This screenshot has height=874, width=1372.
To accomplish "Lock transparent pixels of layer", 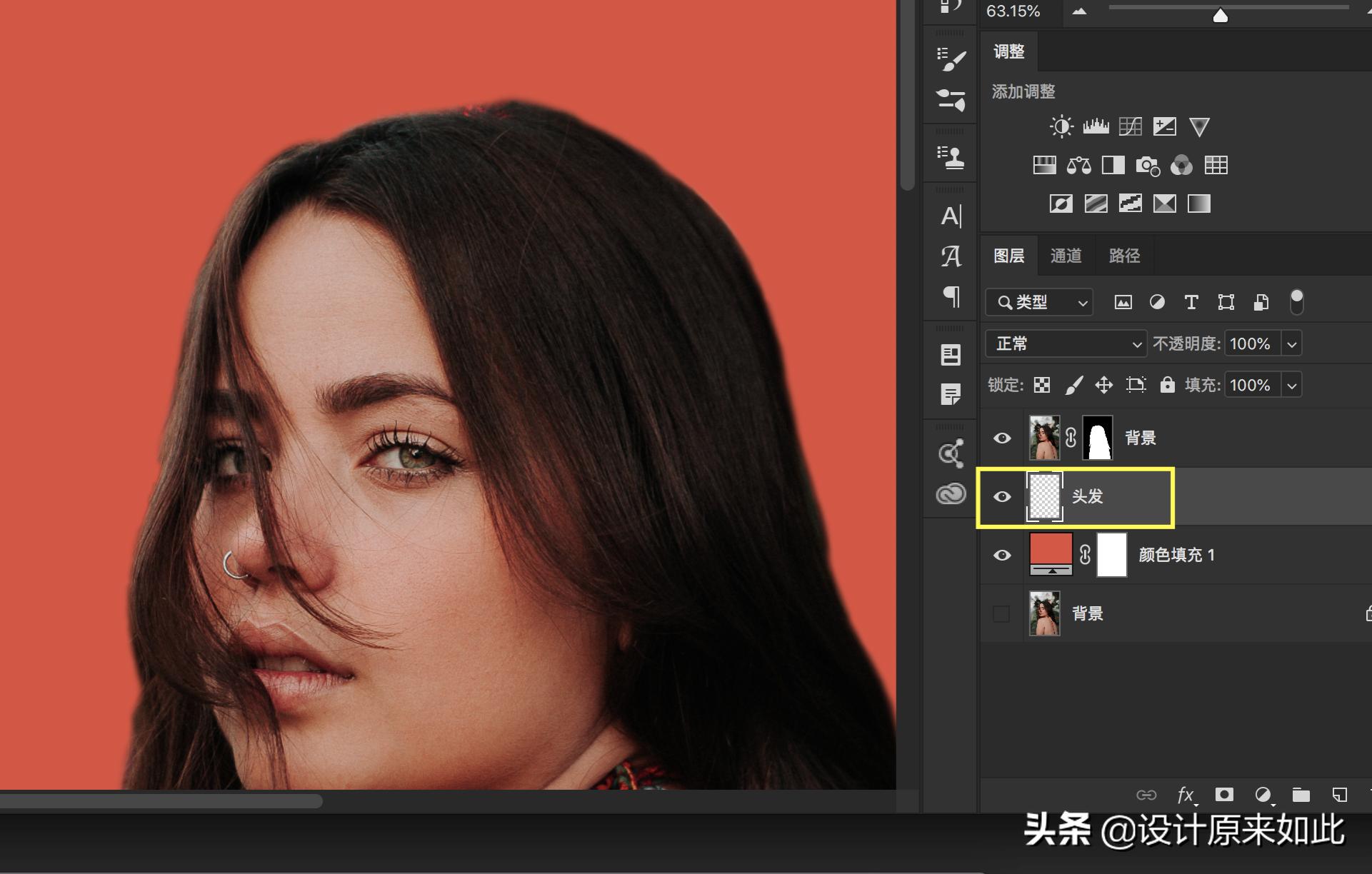I will pos(1042,386).
